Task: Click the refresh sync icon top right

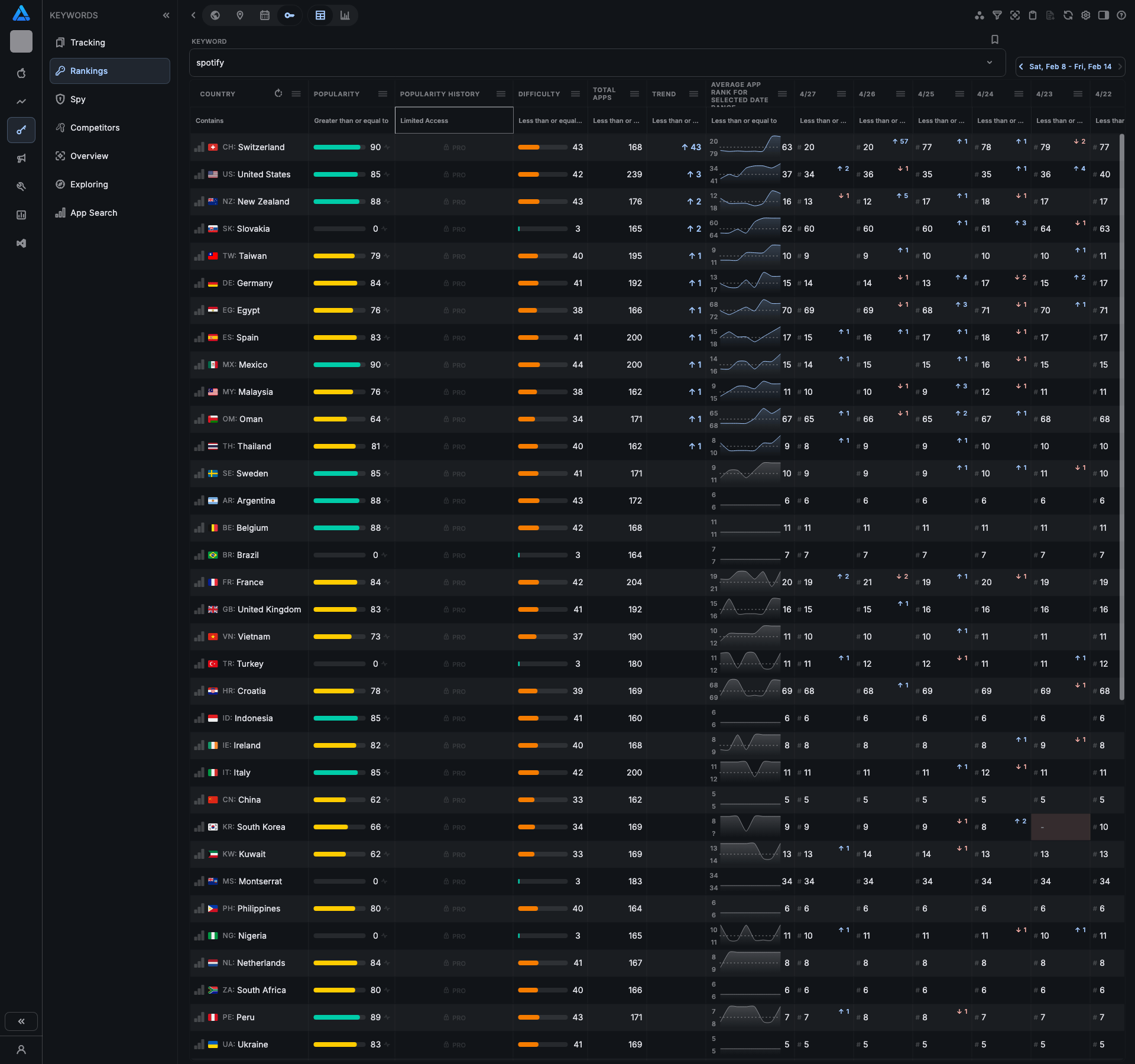Action: click(1068, 15)
